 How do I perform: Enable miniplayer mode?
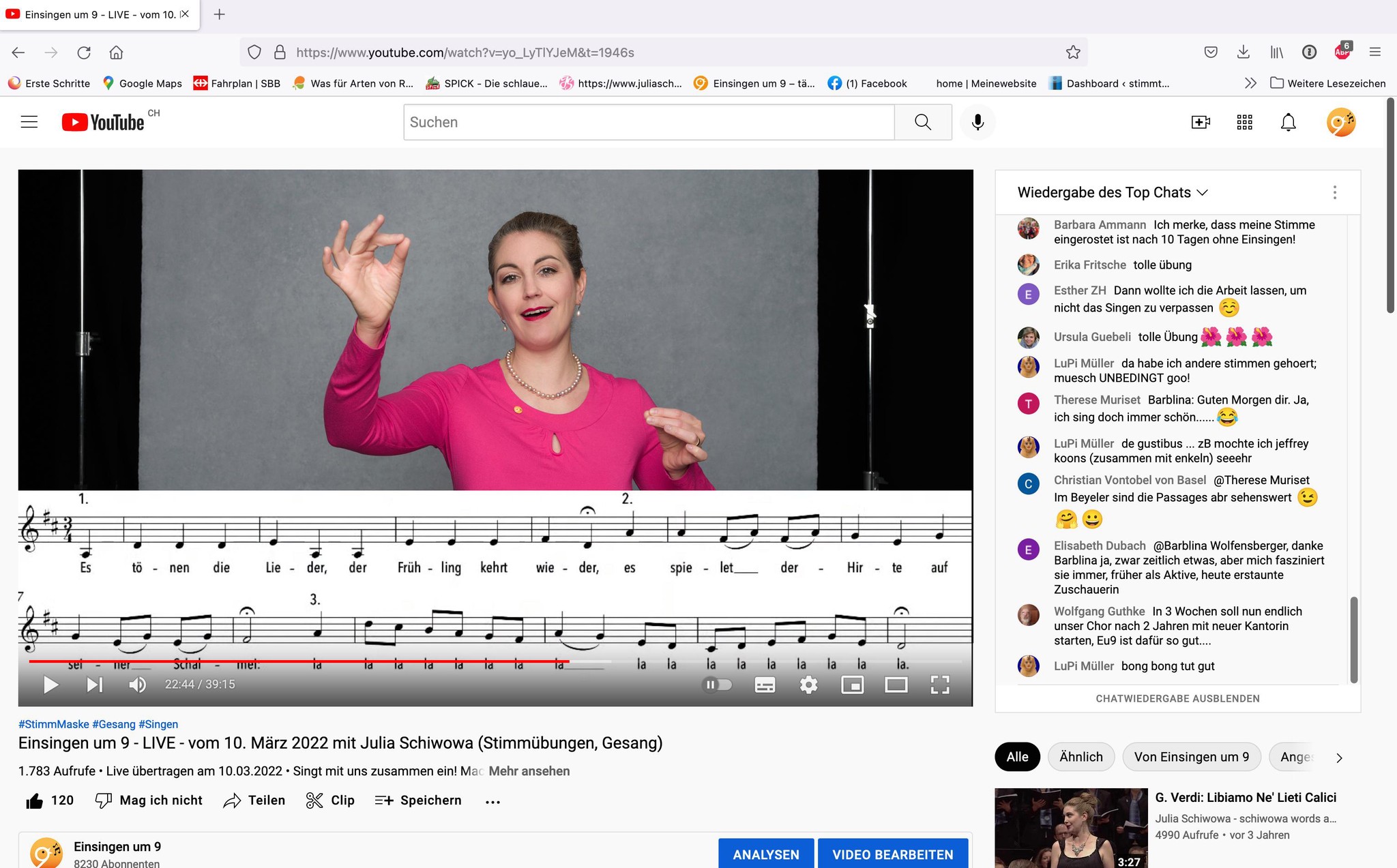click(852, 685)
